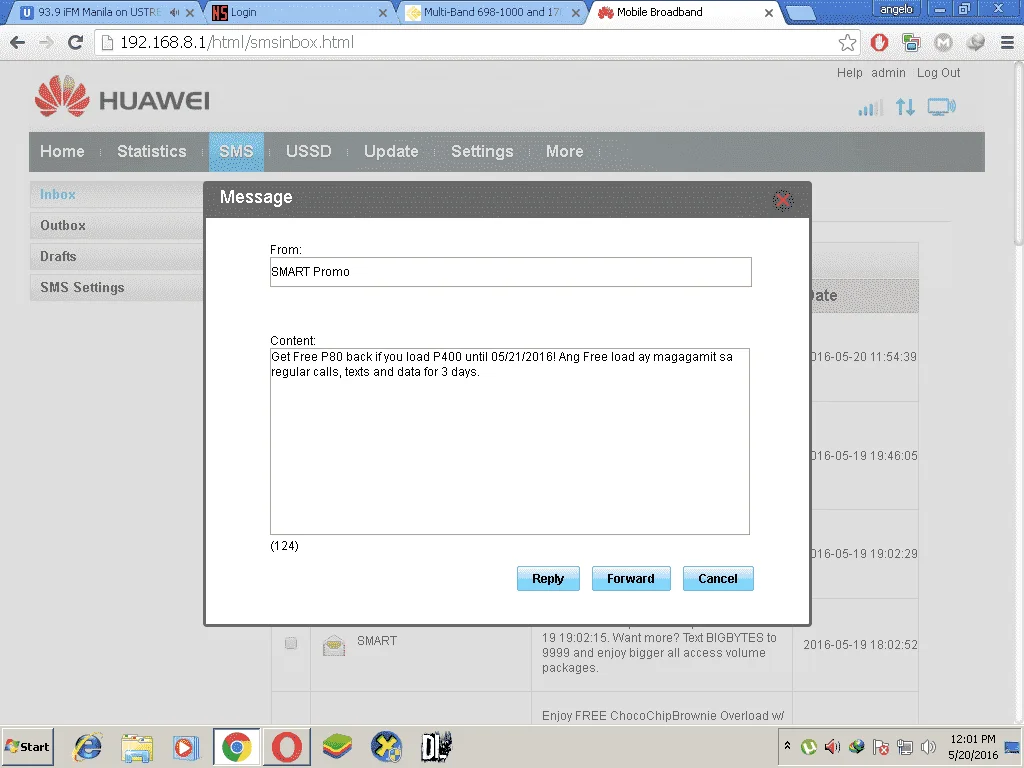Bookmark the page with the star icon

(847, 43)
